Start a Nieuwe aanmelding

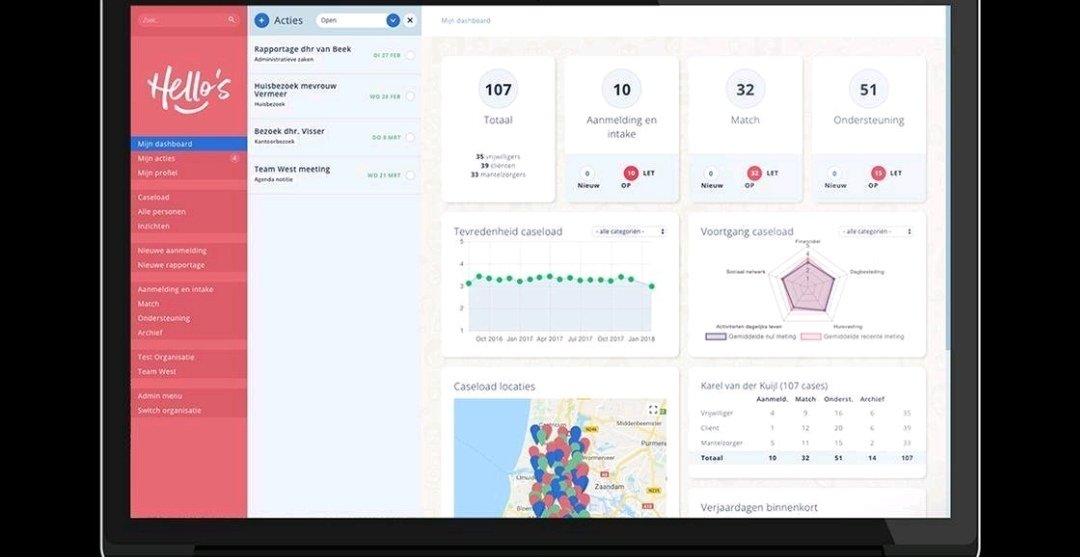172,251
